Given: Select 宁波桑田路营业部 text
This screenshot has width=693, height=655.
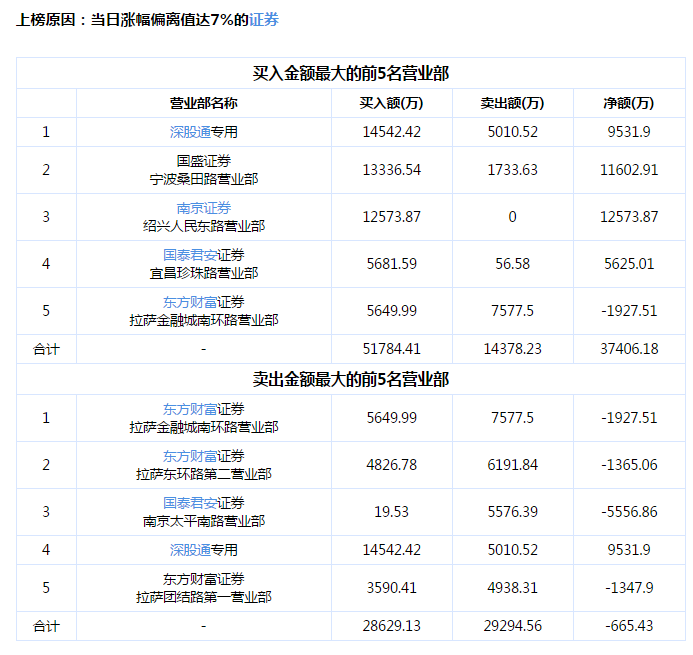Looking at the screenshot, I should tap(204, 179).
